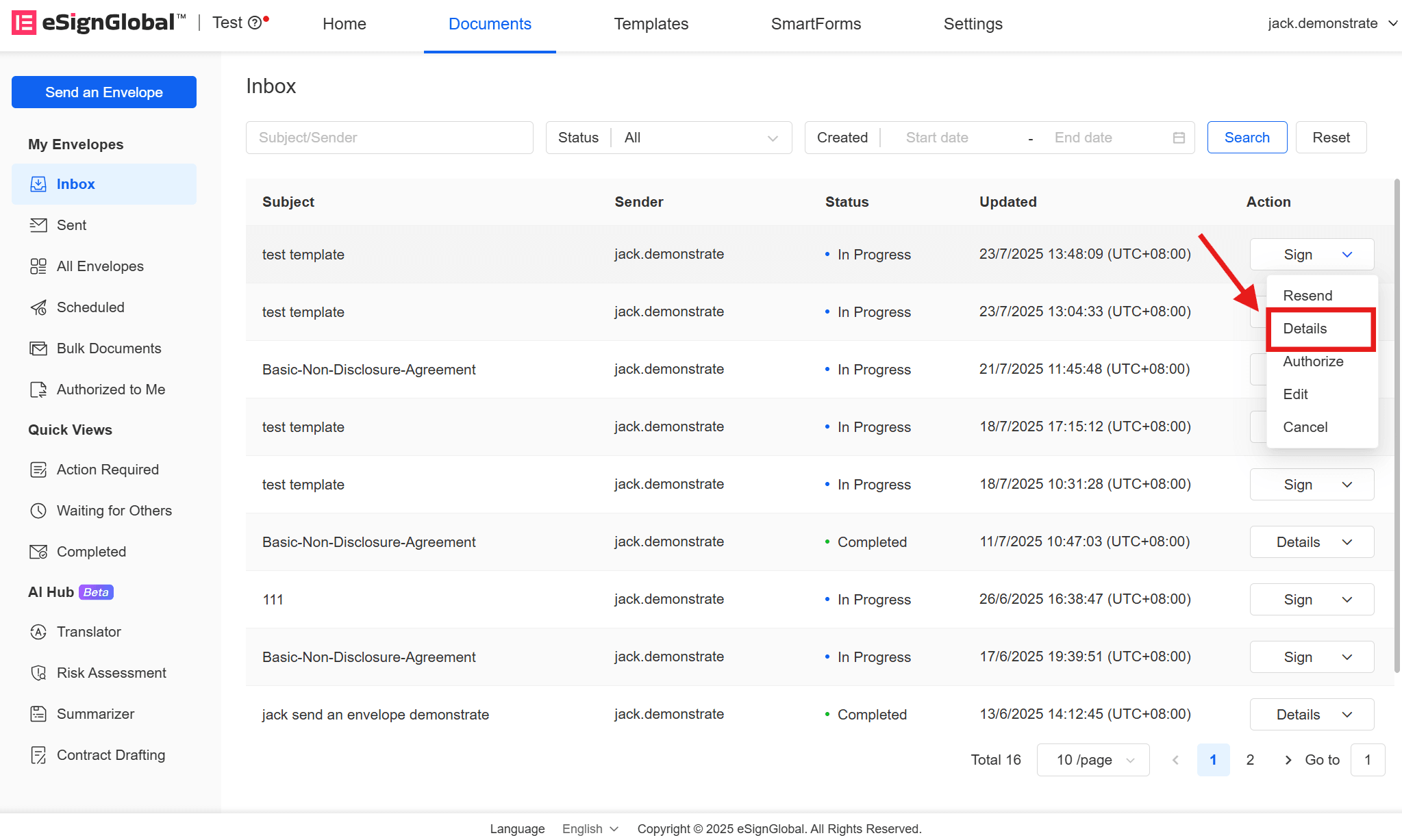Click the Scheduled paper plane icon

point(38,307)
